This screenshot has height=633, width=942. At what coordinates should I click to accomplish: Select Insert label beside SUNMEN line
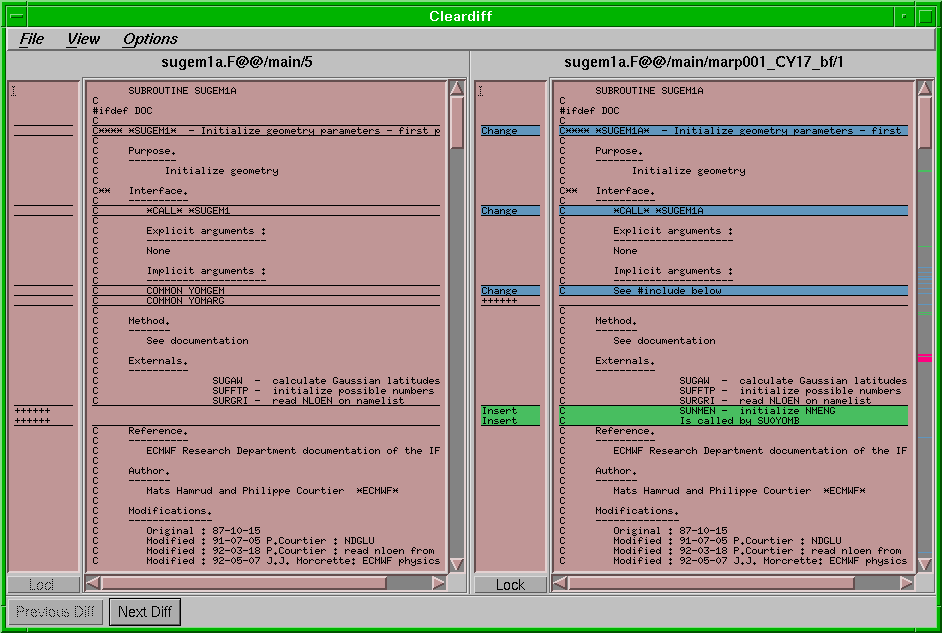tap(511, 411)
